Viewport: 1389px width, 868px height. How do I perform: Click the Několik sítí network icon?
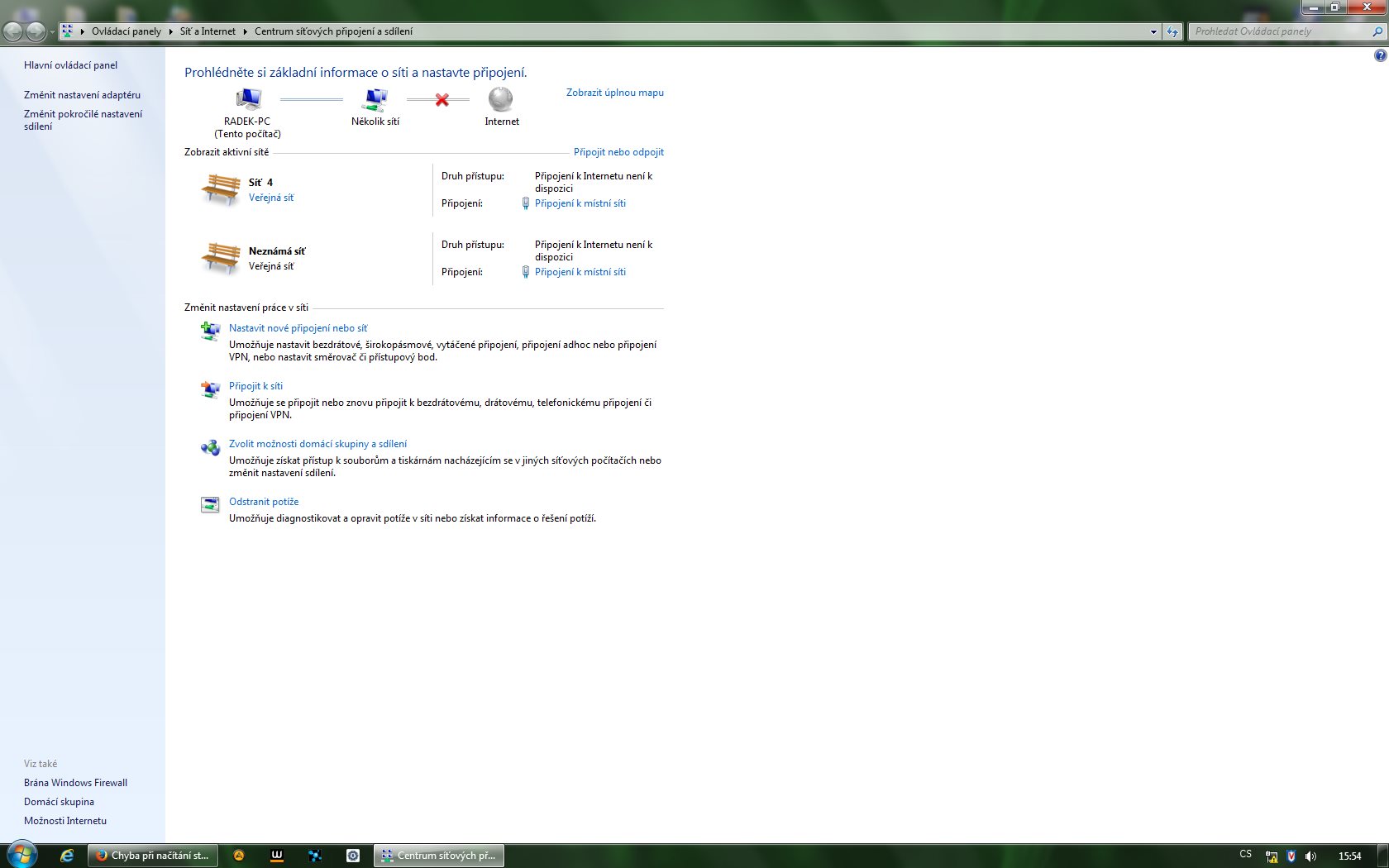[x=375, y=99]
